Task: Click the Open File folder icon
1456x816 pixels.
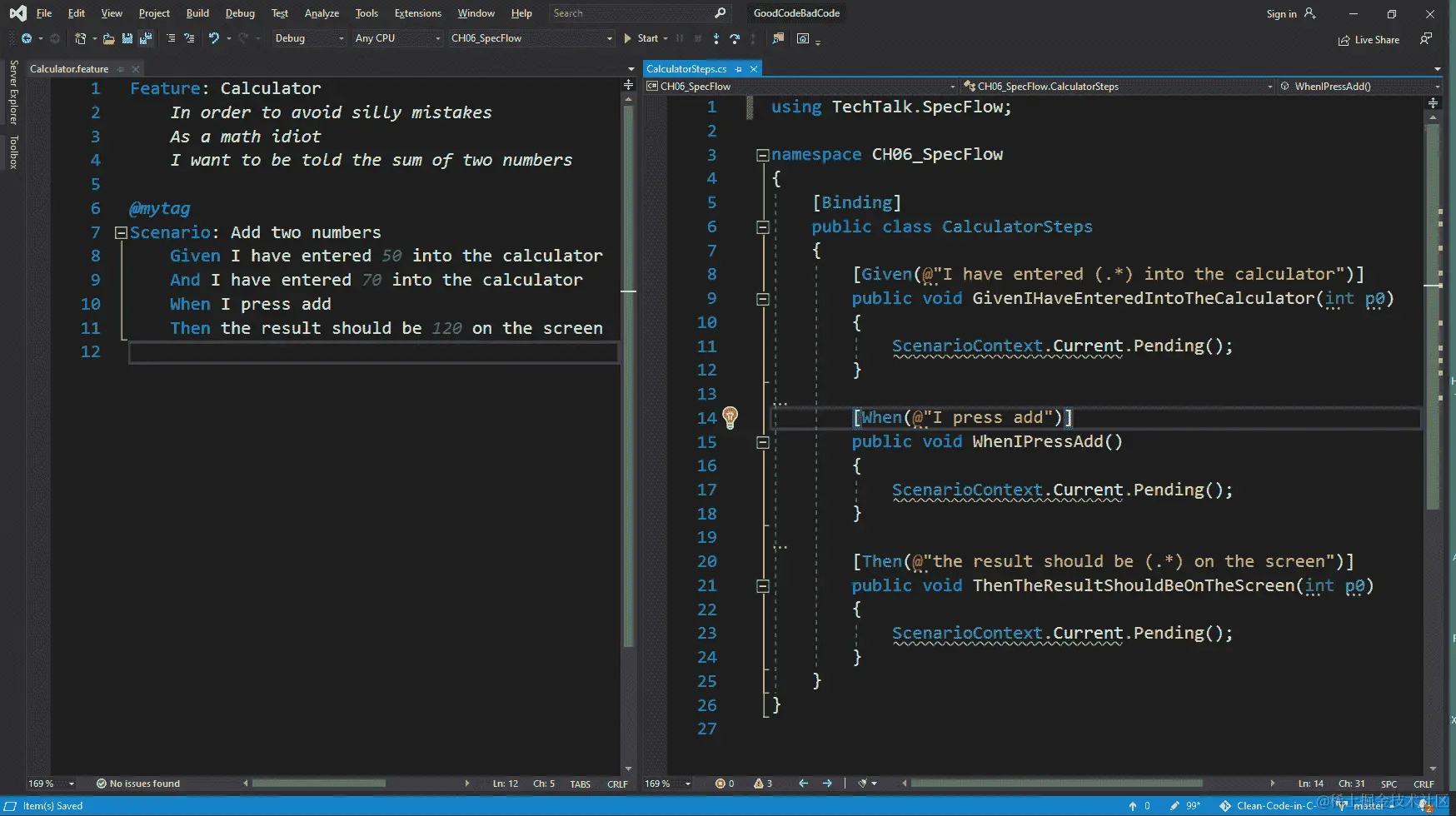Action: (x=108, y=38)
